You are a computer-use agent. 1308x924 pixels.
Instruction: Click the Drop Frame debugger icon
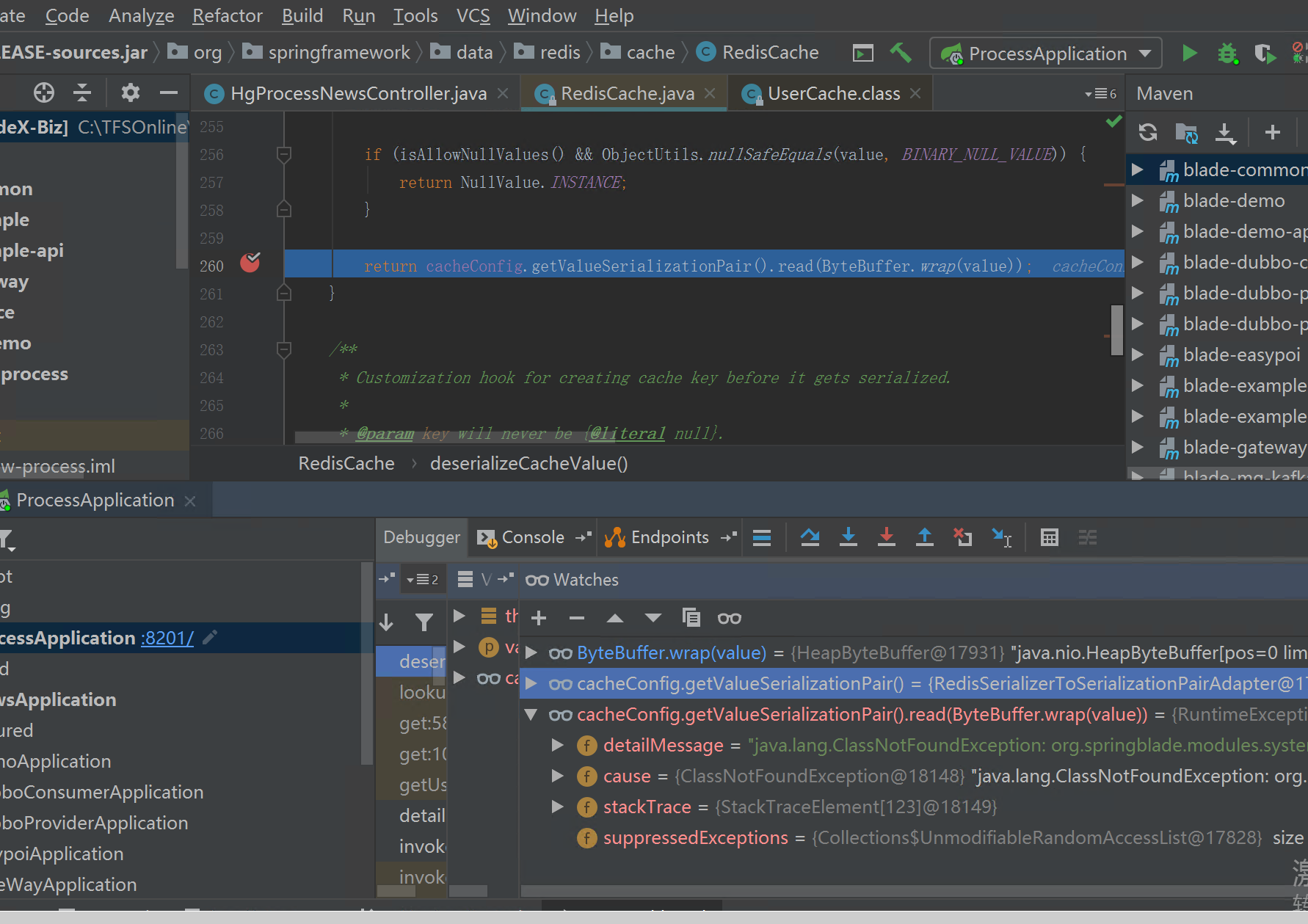coord(963,538)
